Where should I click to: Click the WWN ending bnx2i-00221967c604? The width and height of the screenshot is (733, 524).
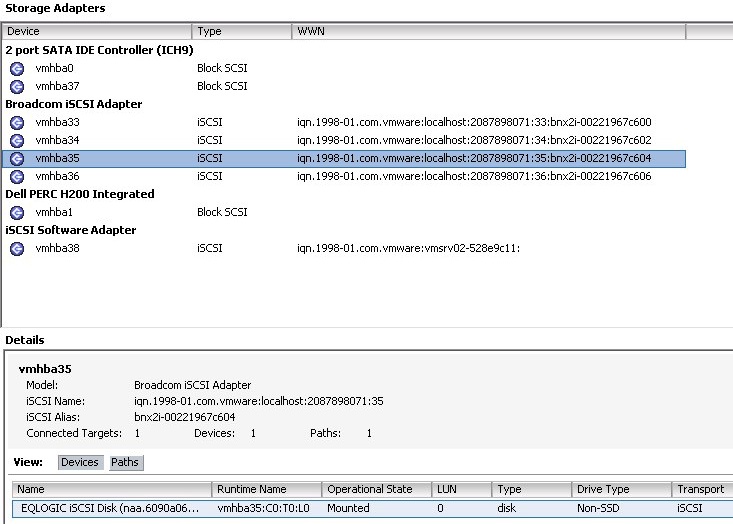(474, 158)
